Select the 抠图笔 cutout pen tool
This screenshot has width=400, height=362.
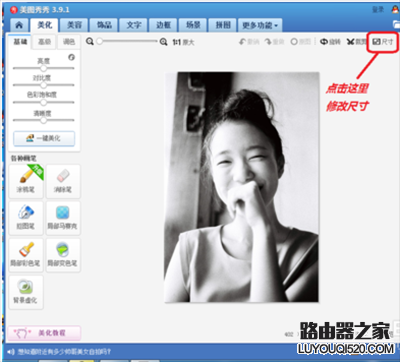26,218
